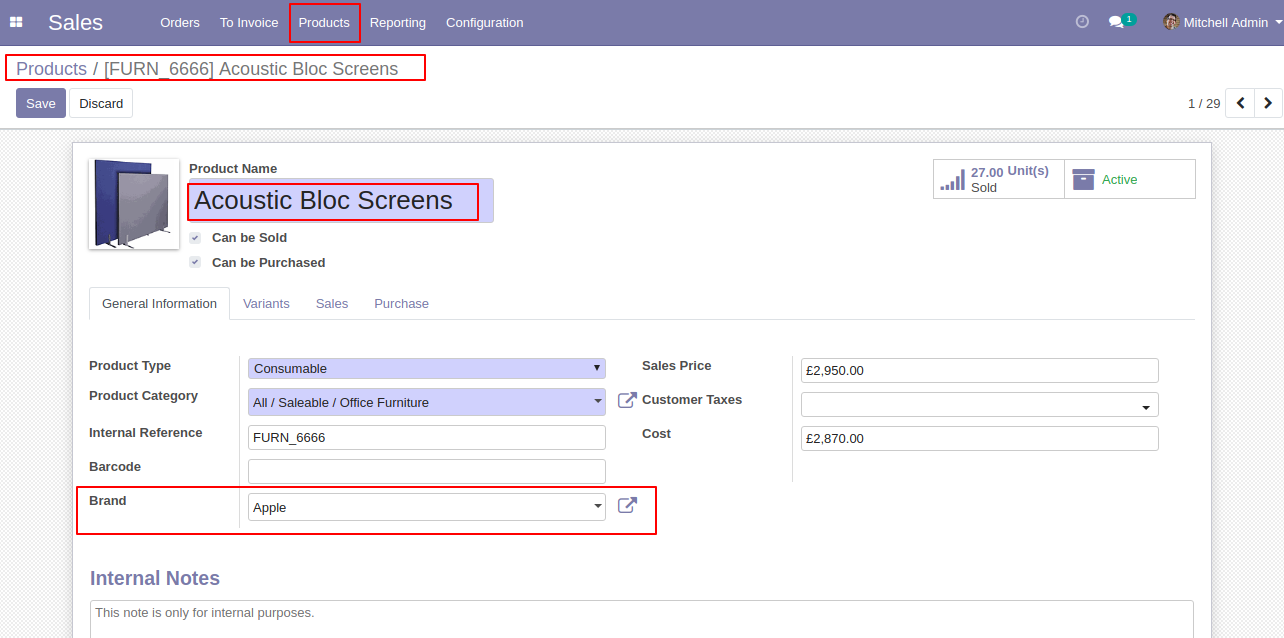1284x638 pixels.
Task: View the 27.00 Units Sold stat
Action: pos(999,179)
